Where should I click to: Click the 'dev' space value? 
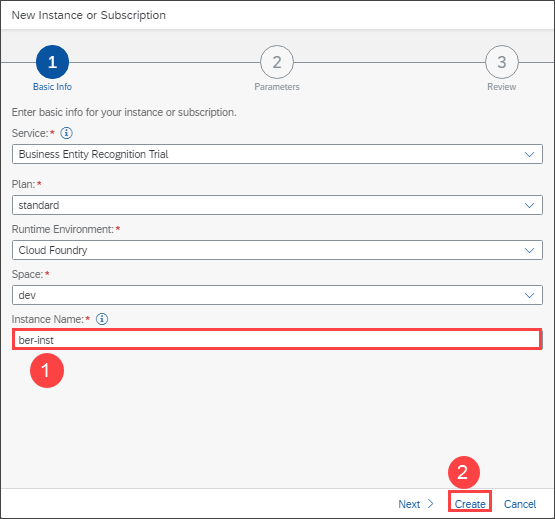point(27,295)
